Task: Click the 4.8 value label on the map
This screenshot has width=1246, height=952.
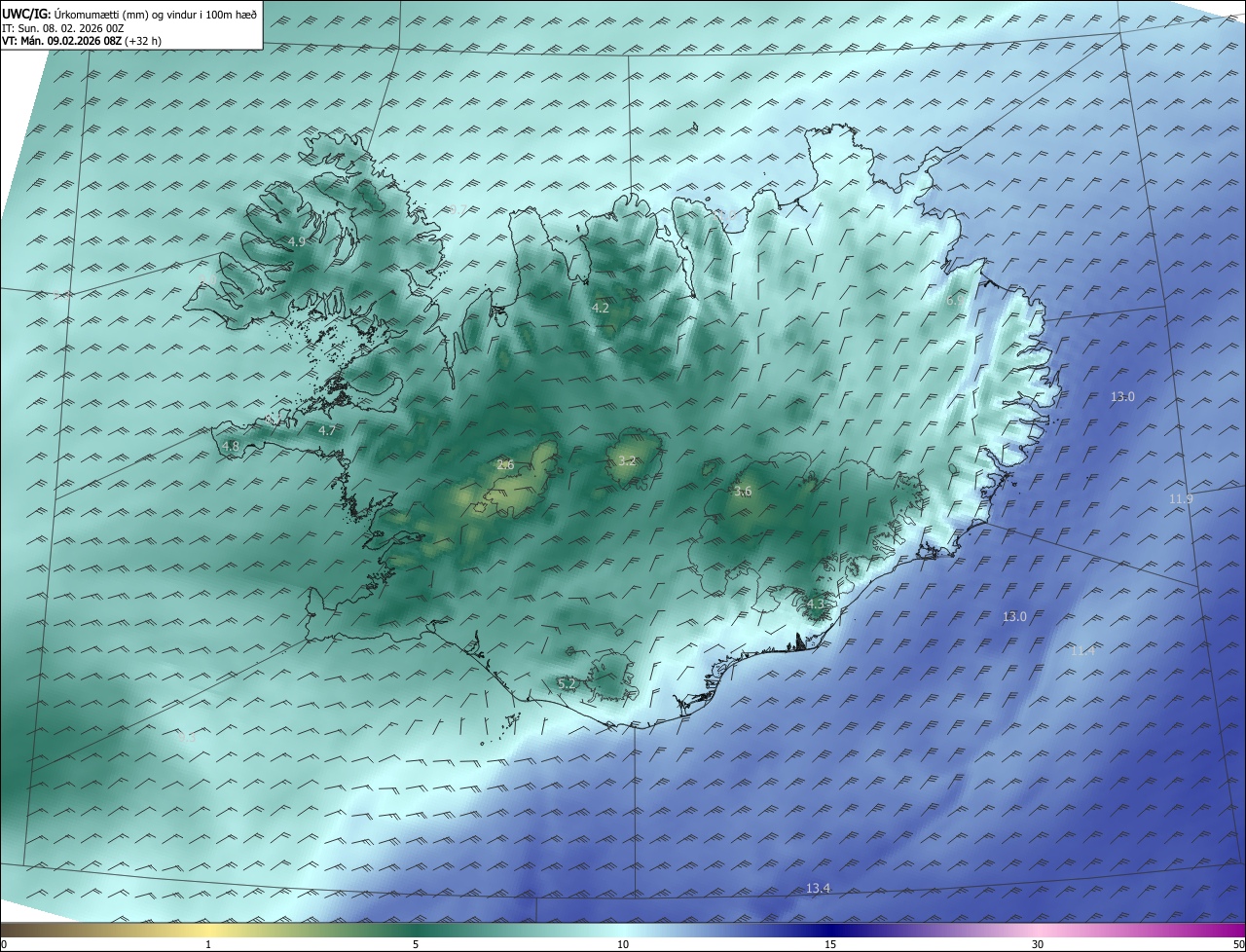Action: (x=231, y=447)
